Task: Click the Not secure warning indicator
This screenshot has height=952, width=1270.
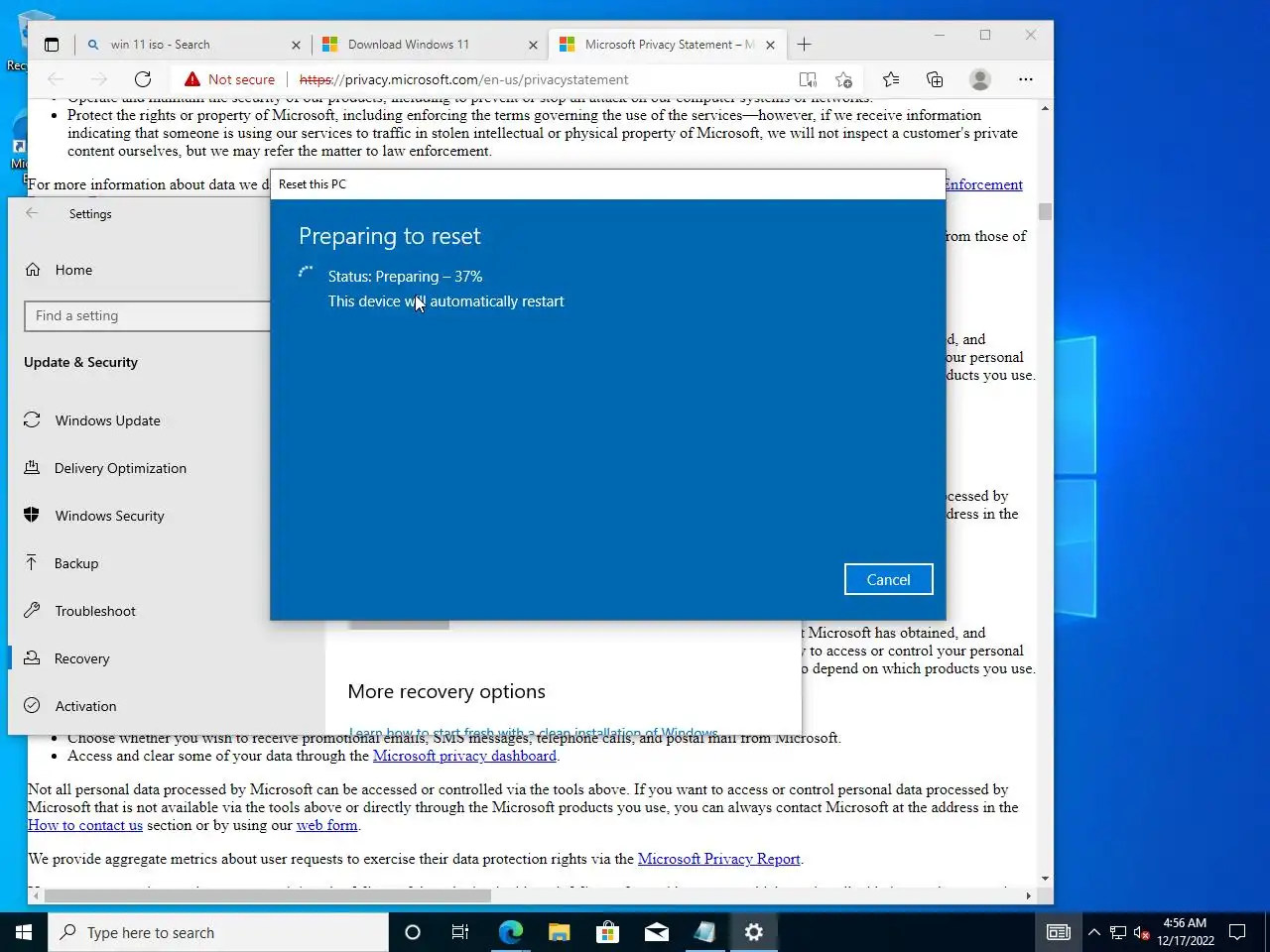Action: pyautogui.click(x=229, y=79)
